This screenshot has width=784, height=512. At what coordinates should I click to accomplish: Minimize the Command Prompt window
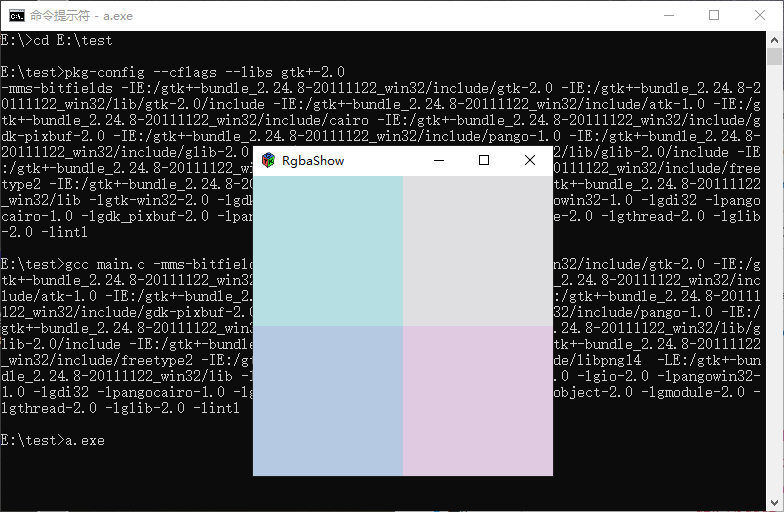pos(667,15)
